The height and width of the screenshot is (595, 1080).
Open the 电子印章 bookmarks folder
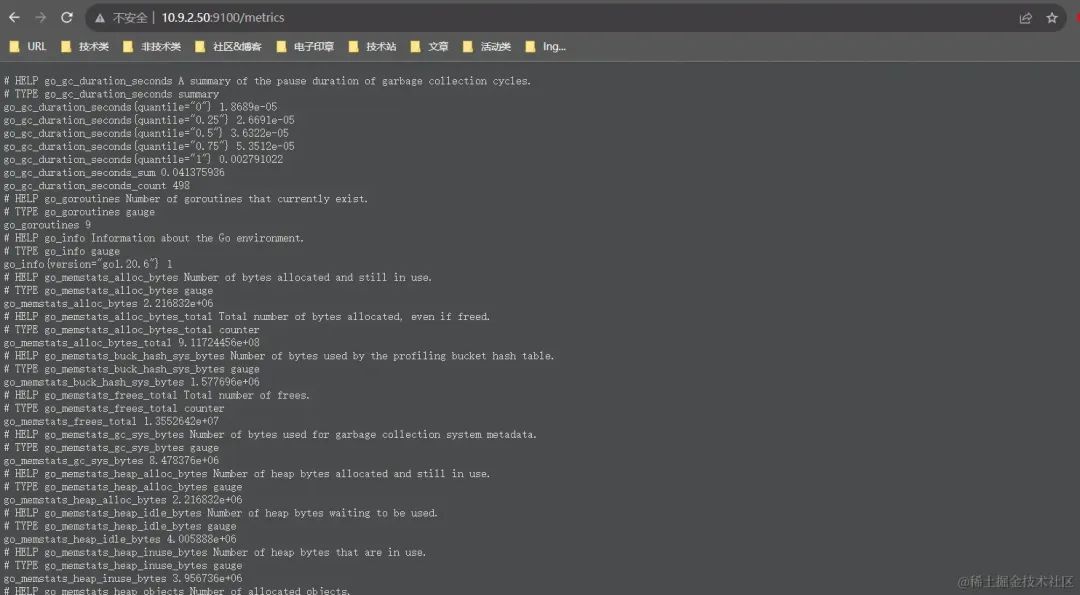click(x=305, y=47)
